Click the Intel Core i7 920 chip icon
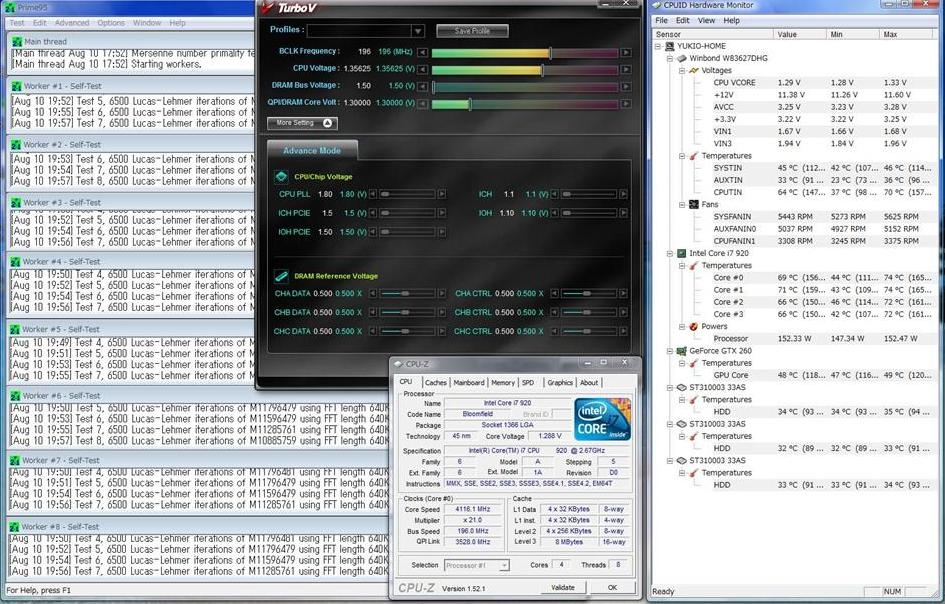The image size is (945, 604). [681, 253]
